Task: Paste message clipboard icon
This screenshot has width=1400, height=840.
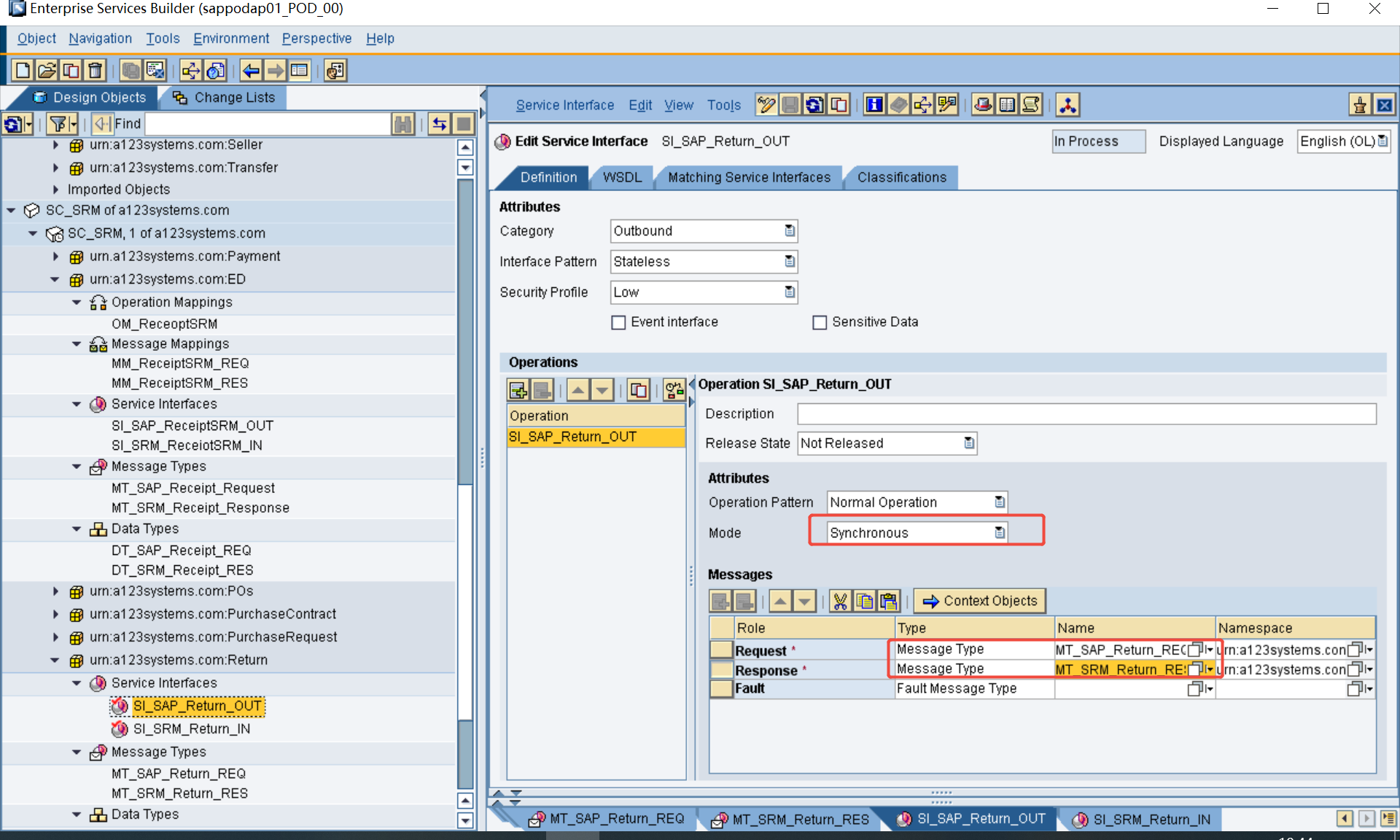Action: coord(889,601)
